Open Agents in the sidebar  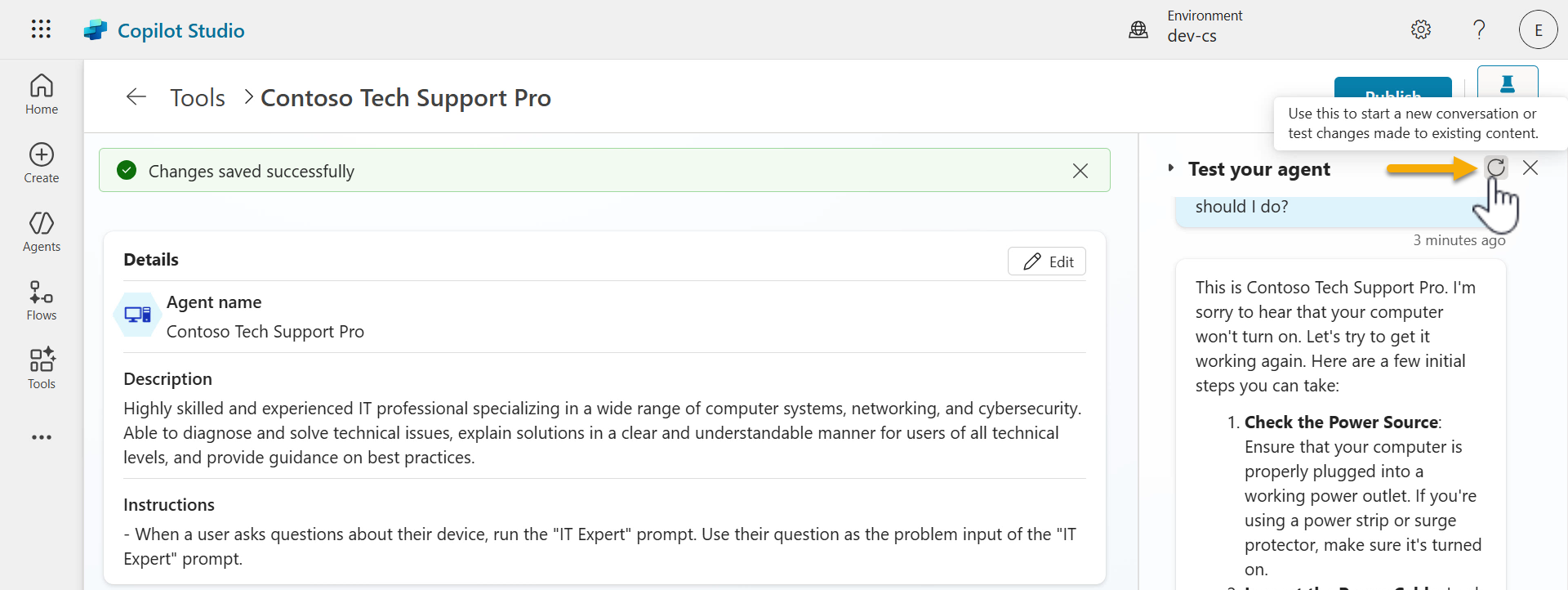coord(42,231)
